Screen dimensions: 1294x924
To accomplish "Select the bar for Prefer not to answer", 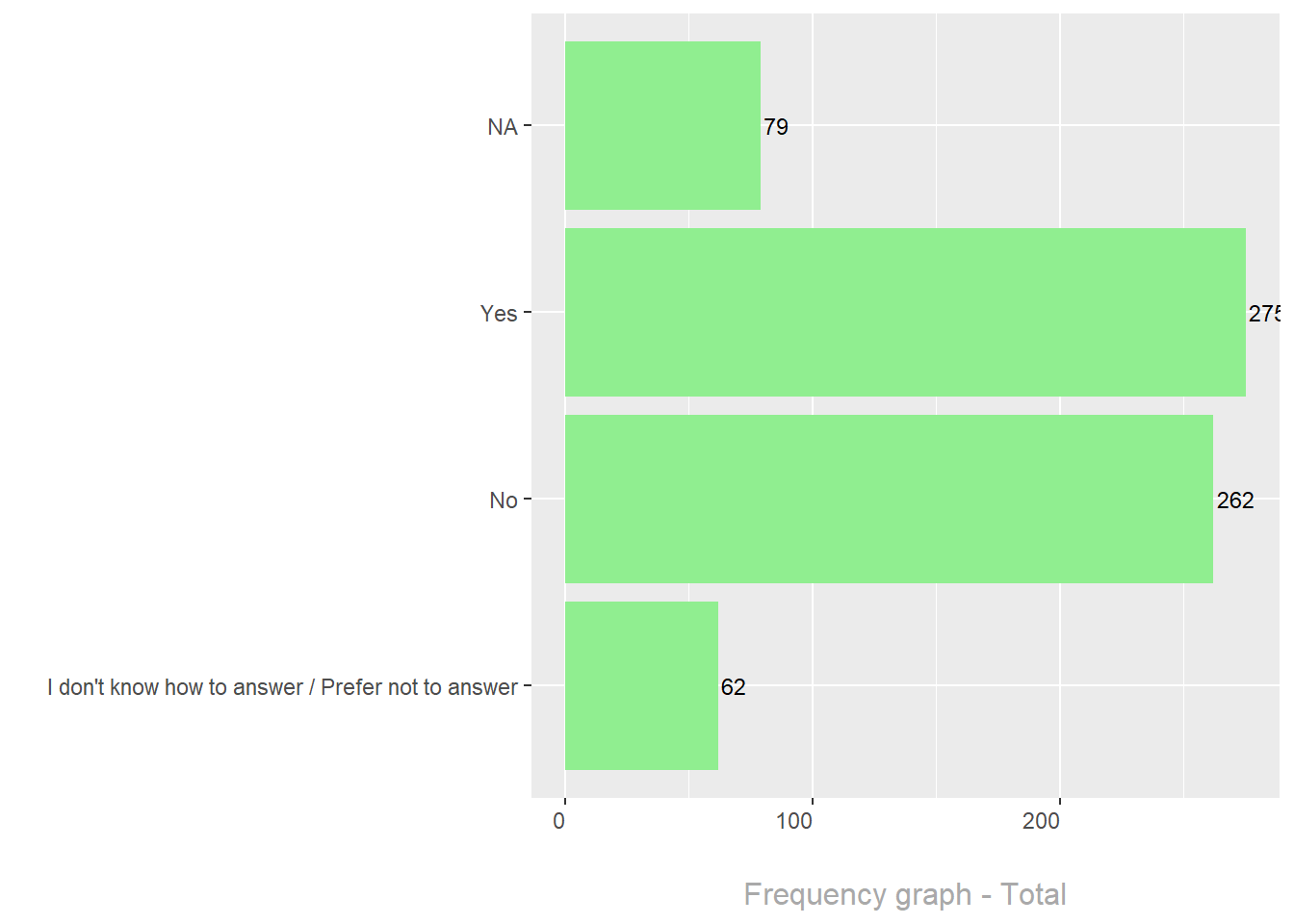I will [x=641, y=685].
